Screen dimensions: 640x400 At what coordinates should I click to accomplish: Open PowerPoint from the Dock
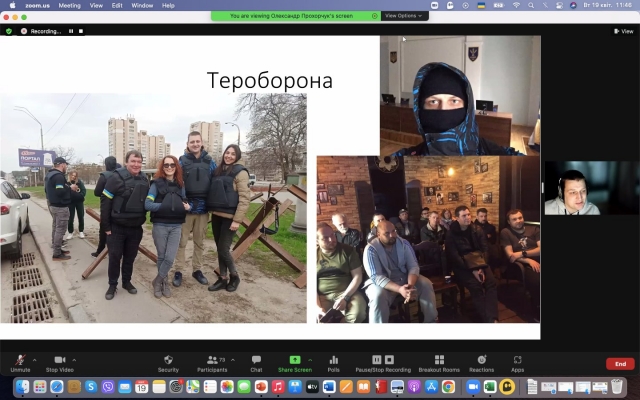pos(261,386)
